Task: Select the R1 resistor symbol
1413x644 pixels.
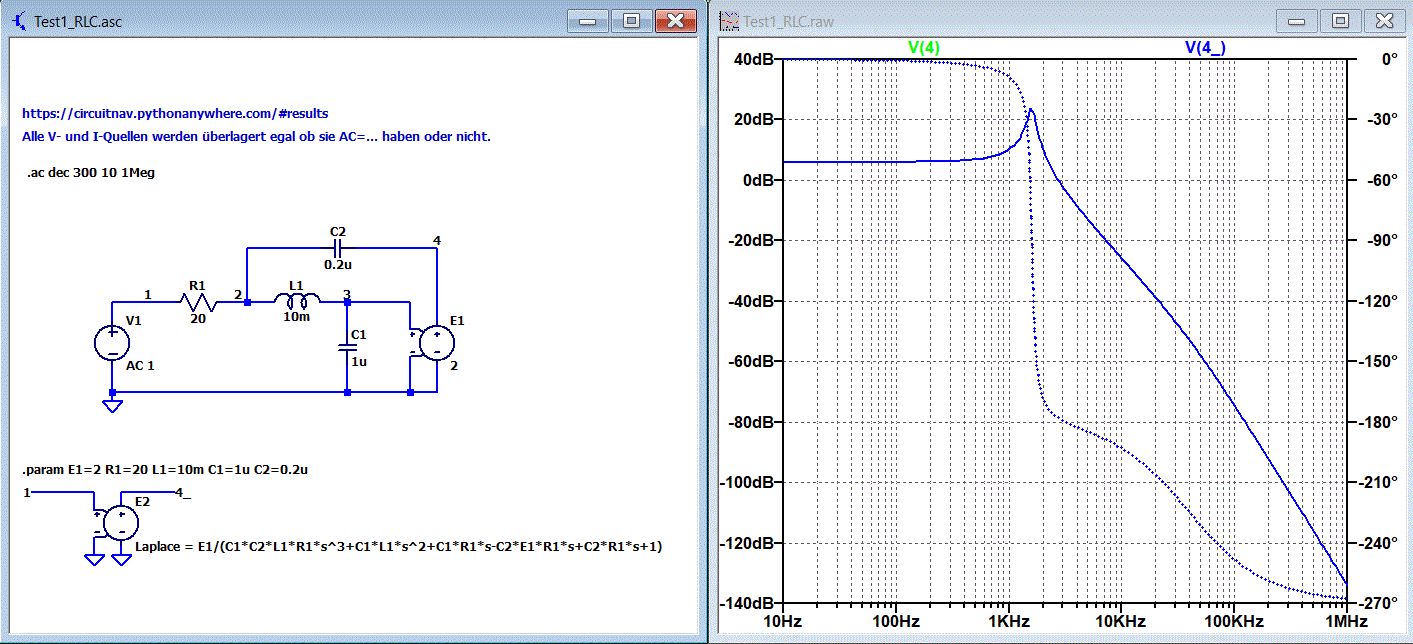Action: point(196,300)
